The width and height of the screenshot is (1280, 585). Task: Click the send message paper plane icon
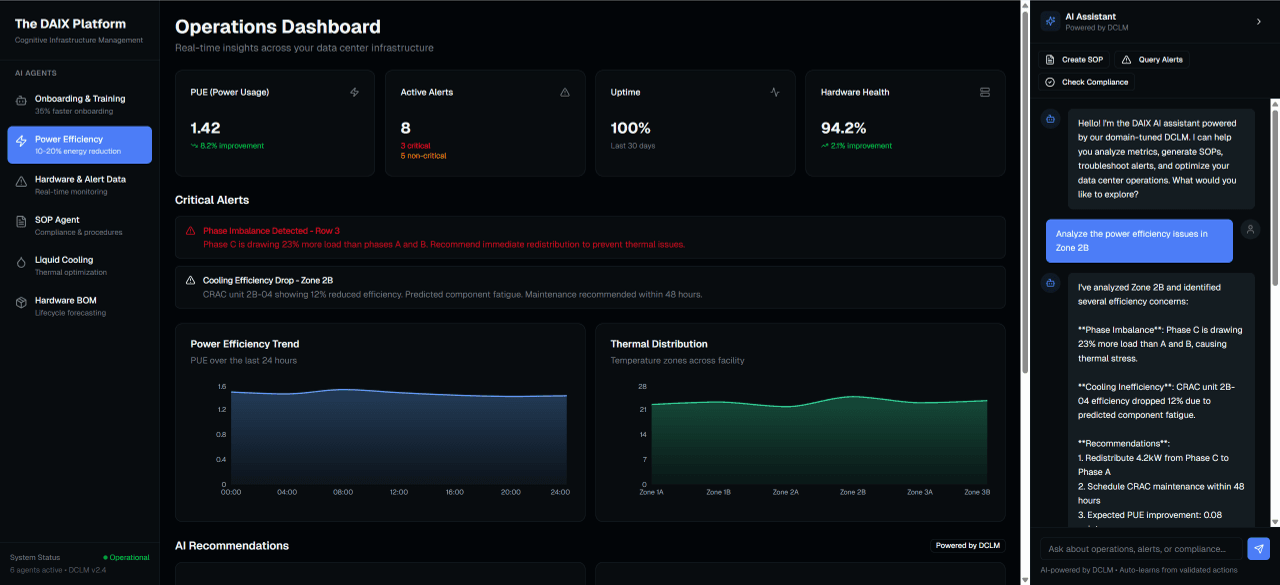click(x=1258, y=548)
